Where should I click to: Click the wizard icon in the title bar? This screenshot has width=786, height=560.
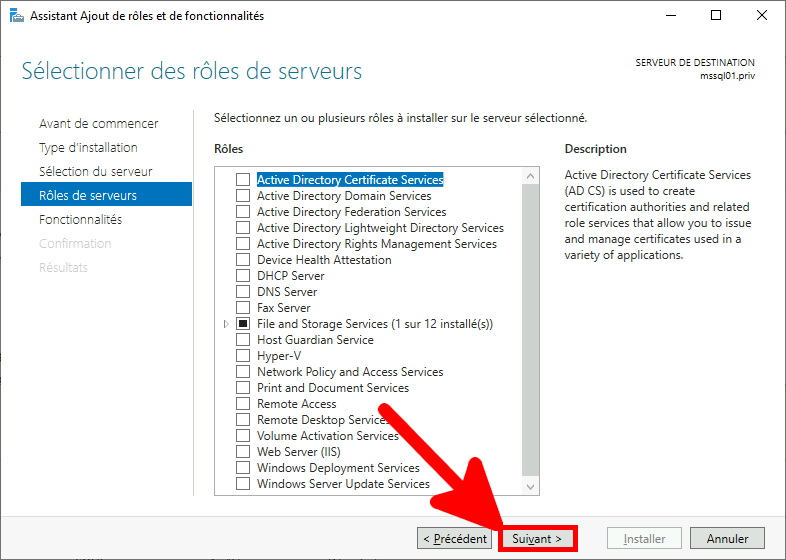(17, 16)
